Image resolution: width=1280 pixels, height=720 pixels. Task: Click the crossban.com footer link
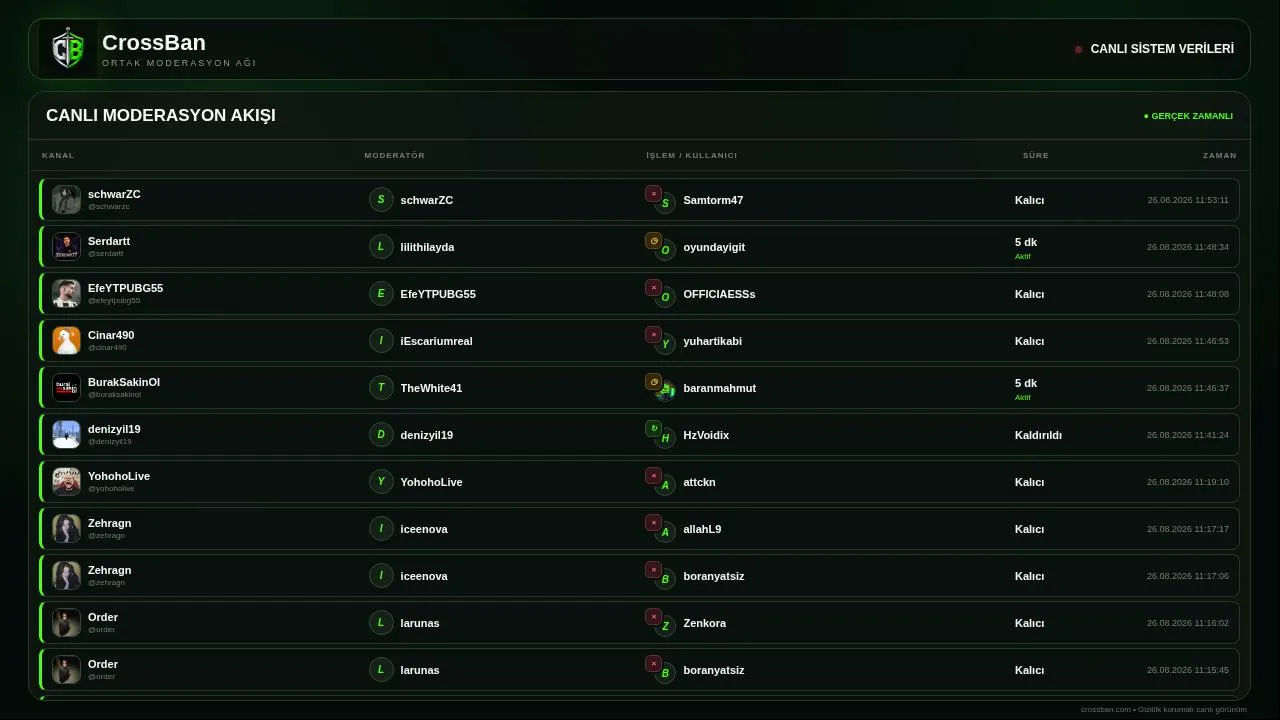pyautogui.click(x=1105, y=709)
